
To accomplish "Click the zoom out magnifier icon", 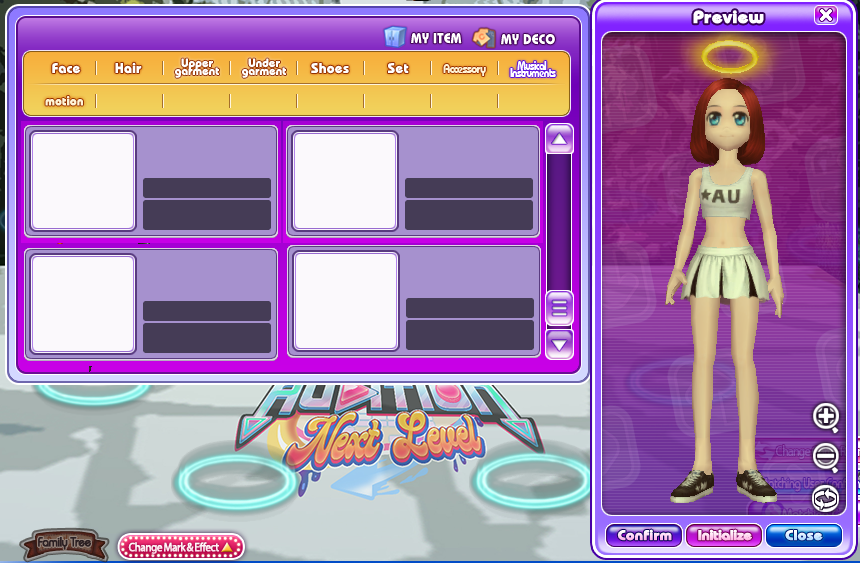I will (x=826, y=457).
